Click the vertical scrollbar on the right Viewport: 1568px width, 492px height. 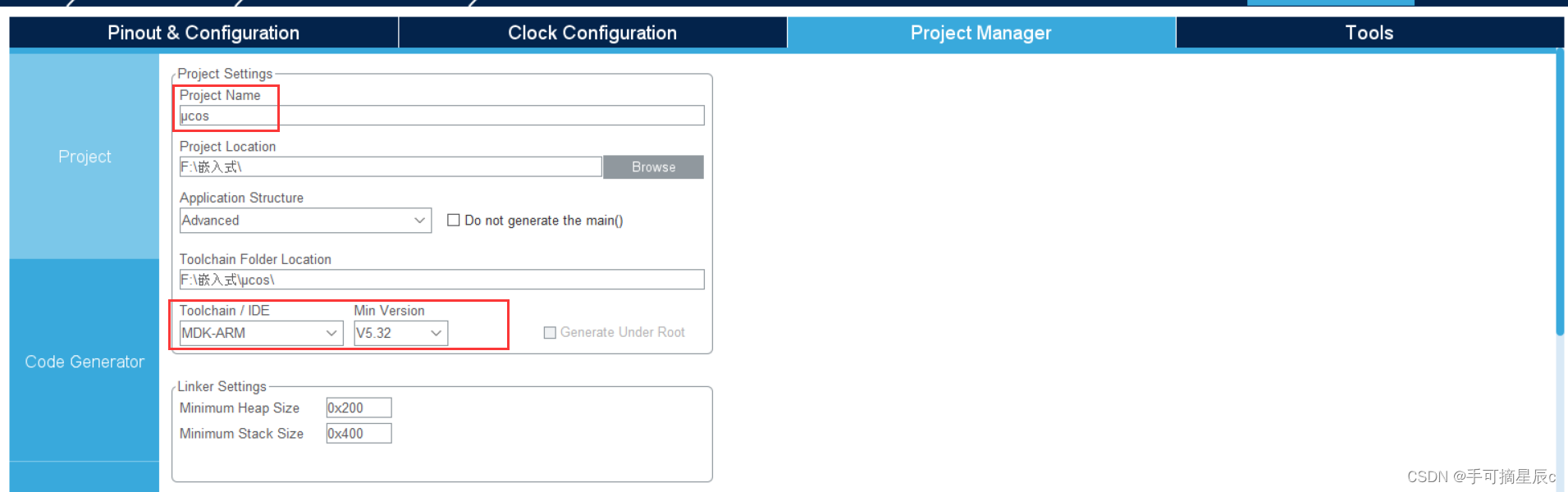pyautogui.click(x=1560, y=193)
